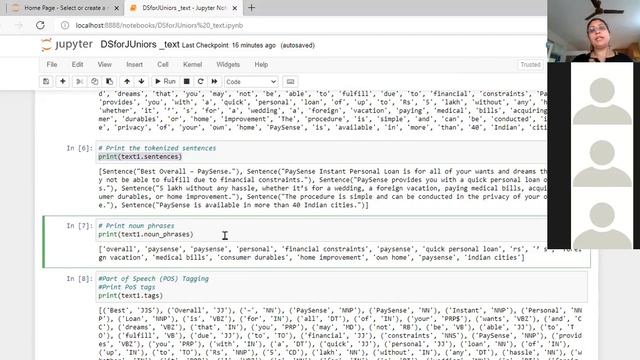Cut selected cells with scissors icon
The width and height of the screenshot is (640, 360).
tap(79, 82)
